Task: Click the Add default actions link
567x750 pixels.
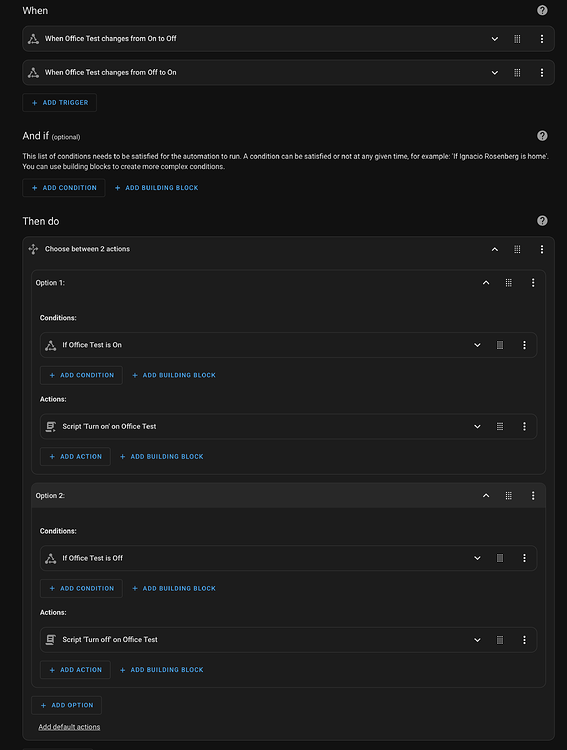Action: (x=69, y=727)
